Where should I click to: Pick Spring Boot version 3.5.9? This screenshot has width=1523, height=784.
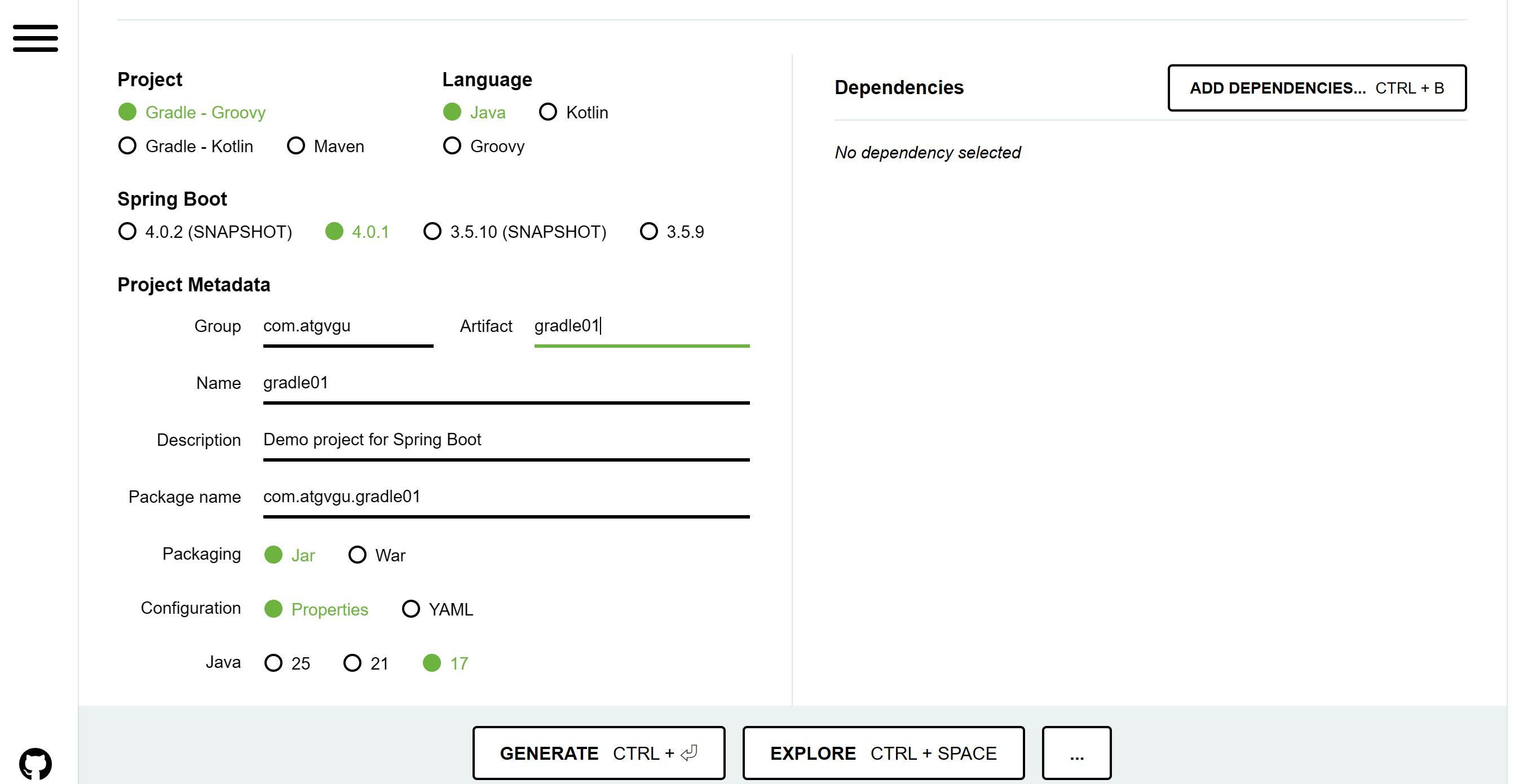[x=648, y=232]
